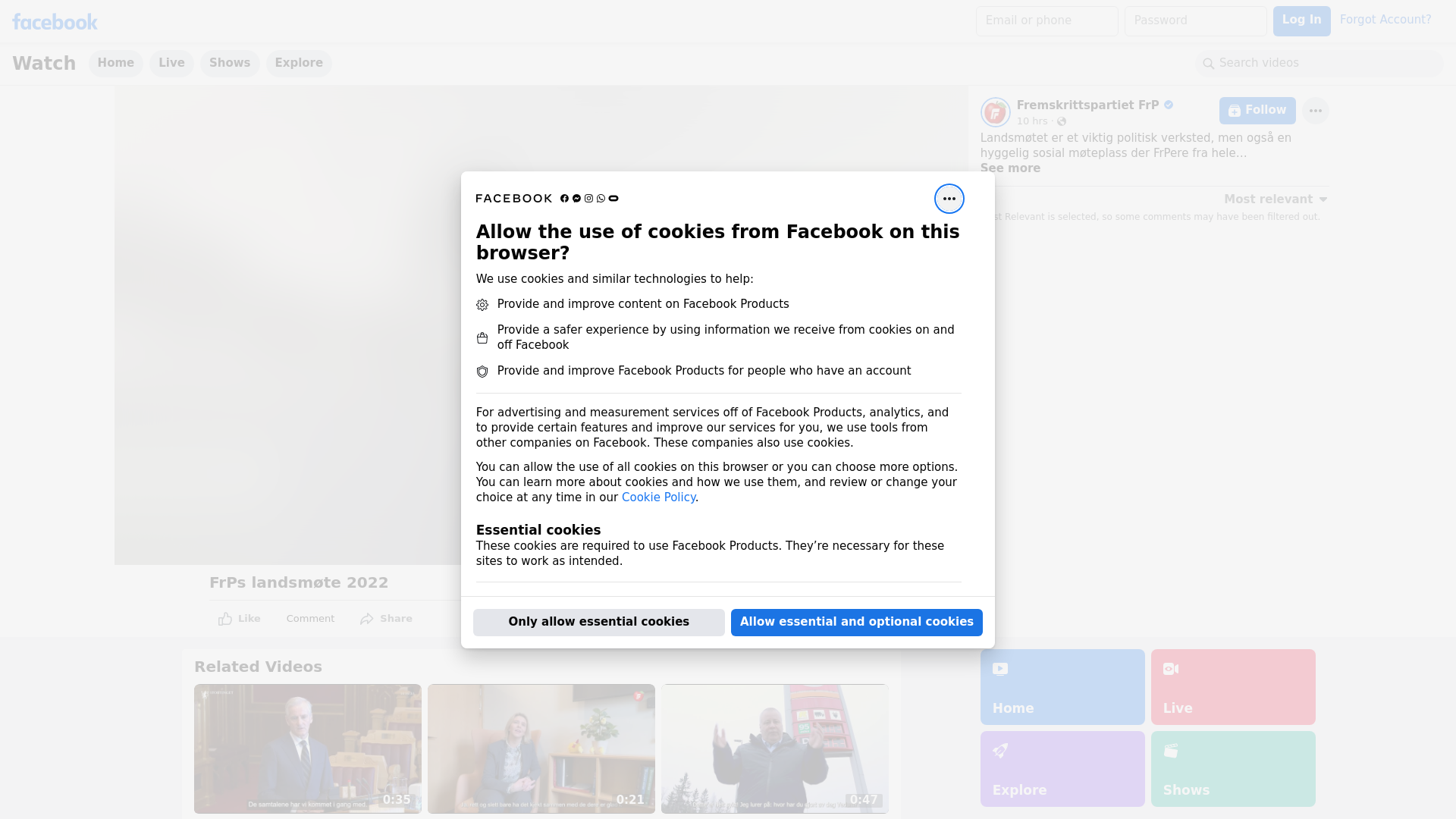Focus the Email or phone field
Viewport: 1456px width, 819px height.
click(1046, 21)
